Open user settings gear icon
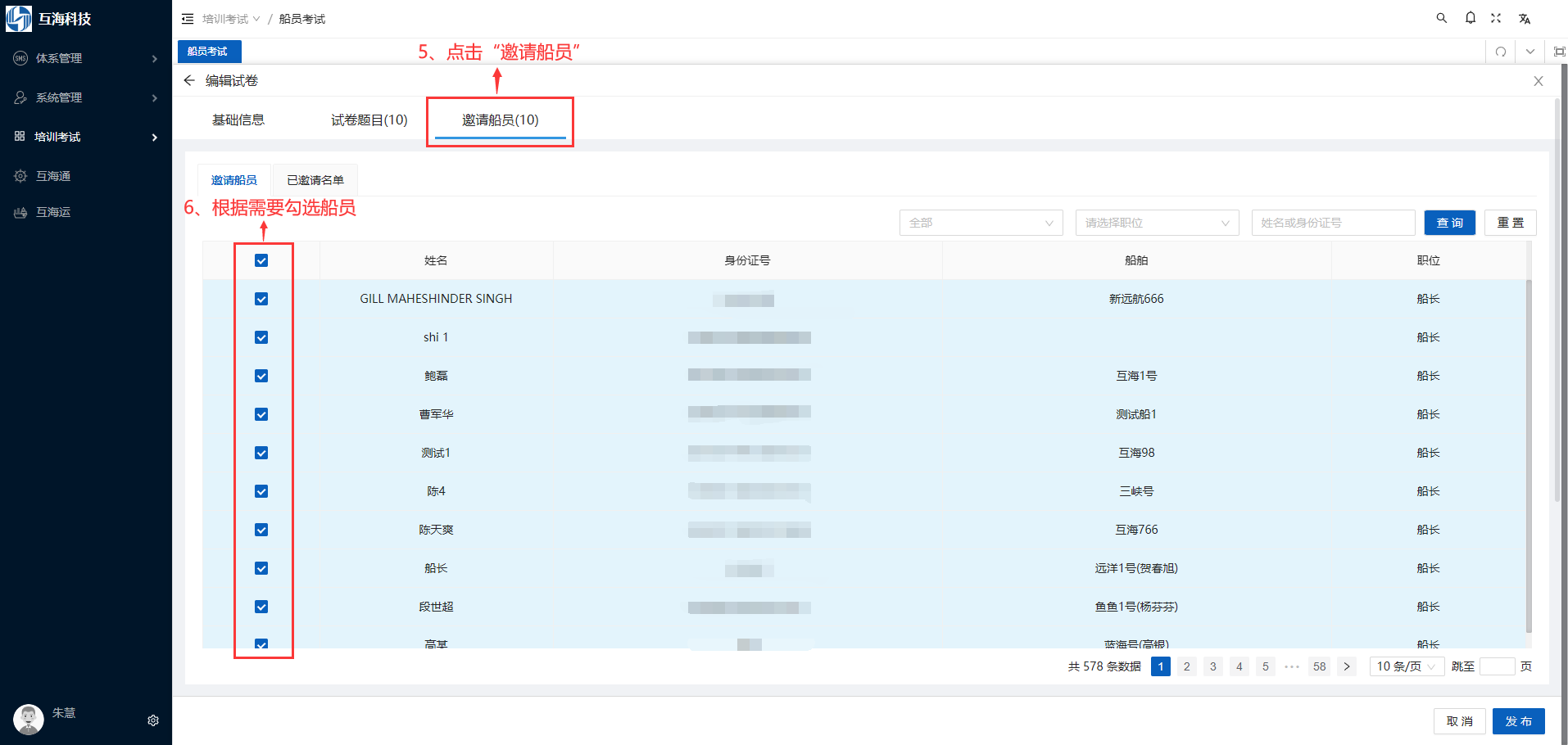Viewport: 1568px width, 745px height. (153, 720)
